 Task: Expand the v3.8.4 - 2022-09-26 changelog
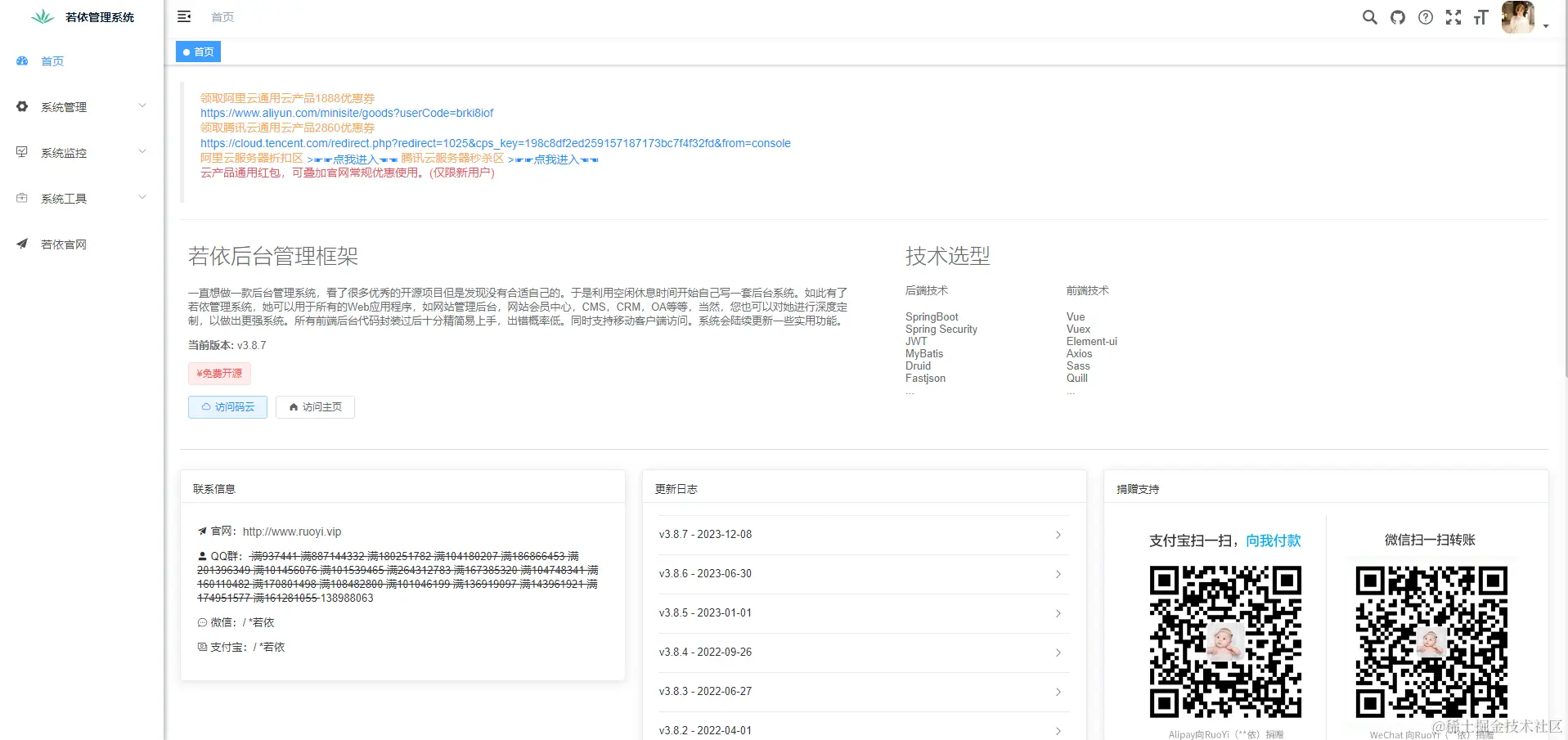864,653
